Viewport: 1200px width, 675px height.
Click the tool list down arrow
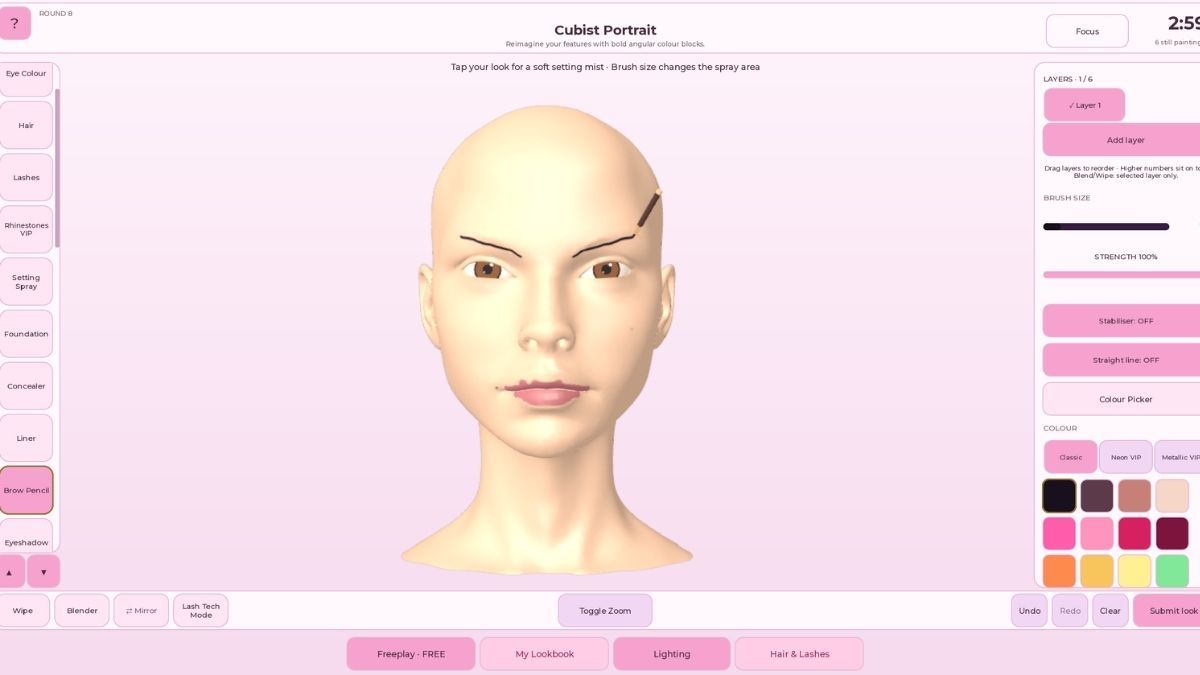[43, 572]
